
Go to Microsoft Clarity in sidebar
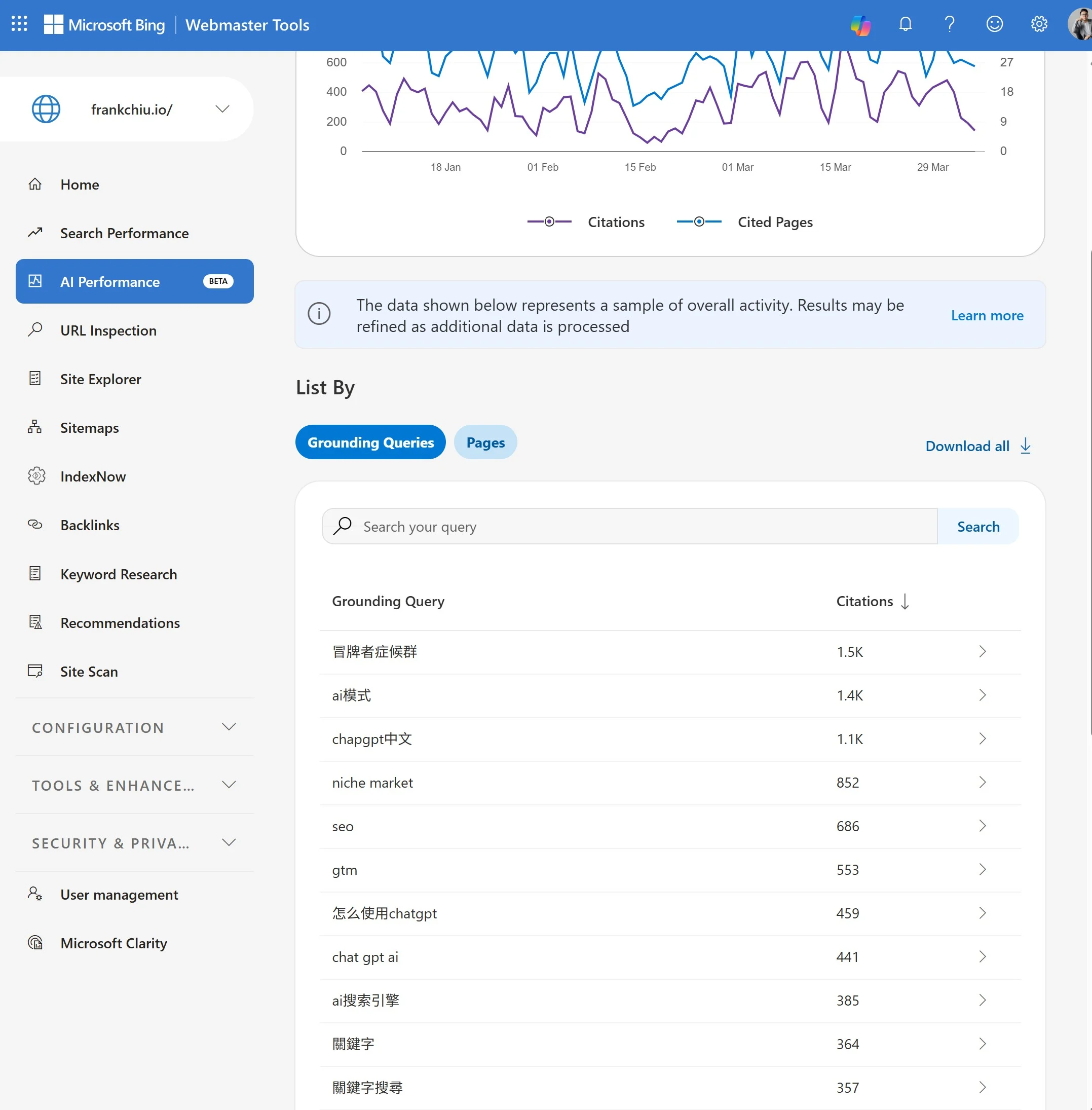pyautogui.click(x=114, y=944)
